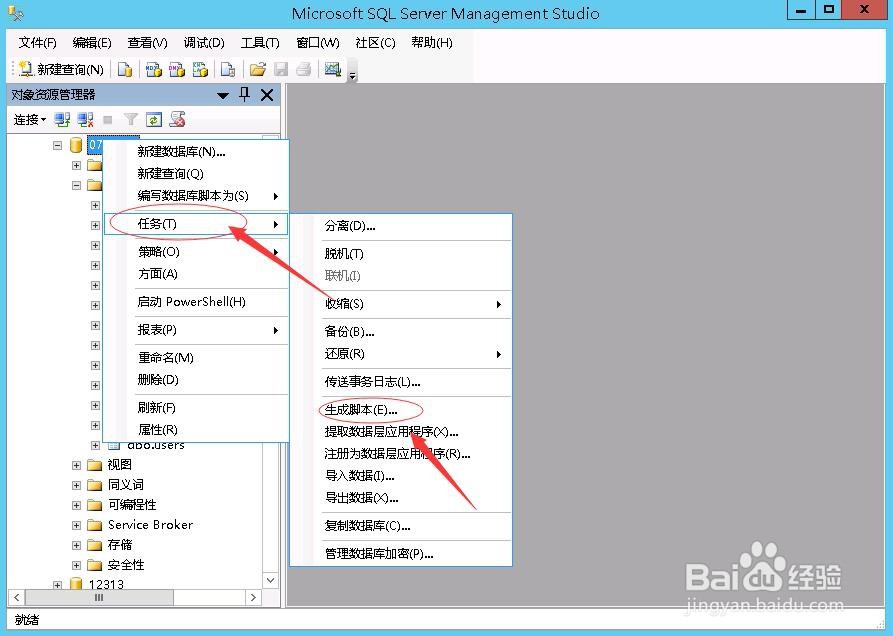Expand the 存储 folder node
893x636 pixels.
[76, 545]
